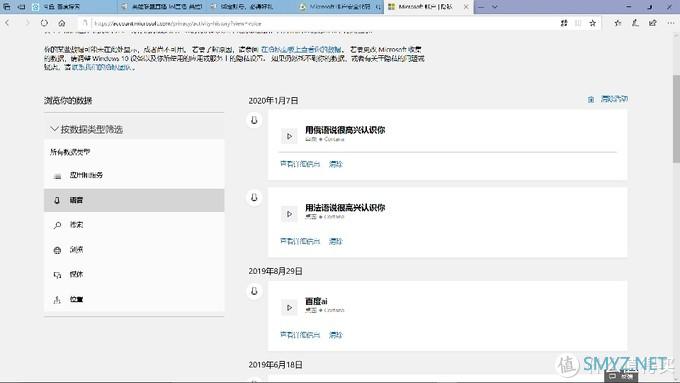Click 清除 under 用俄语说很高兴认识你
Screen dimensions: 680x383
336,164
